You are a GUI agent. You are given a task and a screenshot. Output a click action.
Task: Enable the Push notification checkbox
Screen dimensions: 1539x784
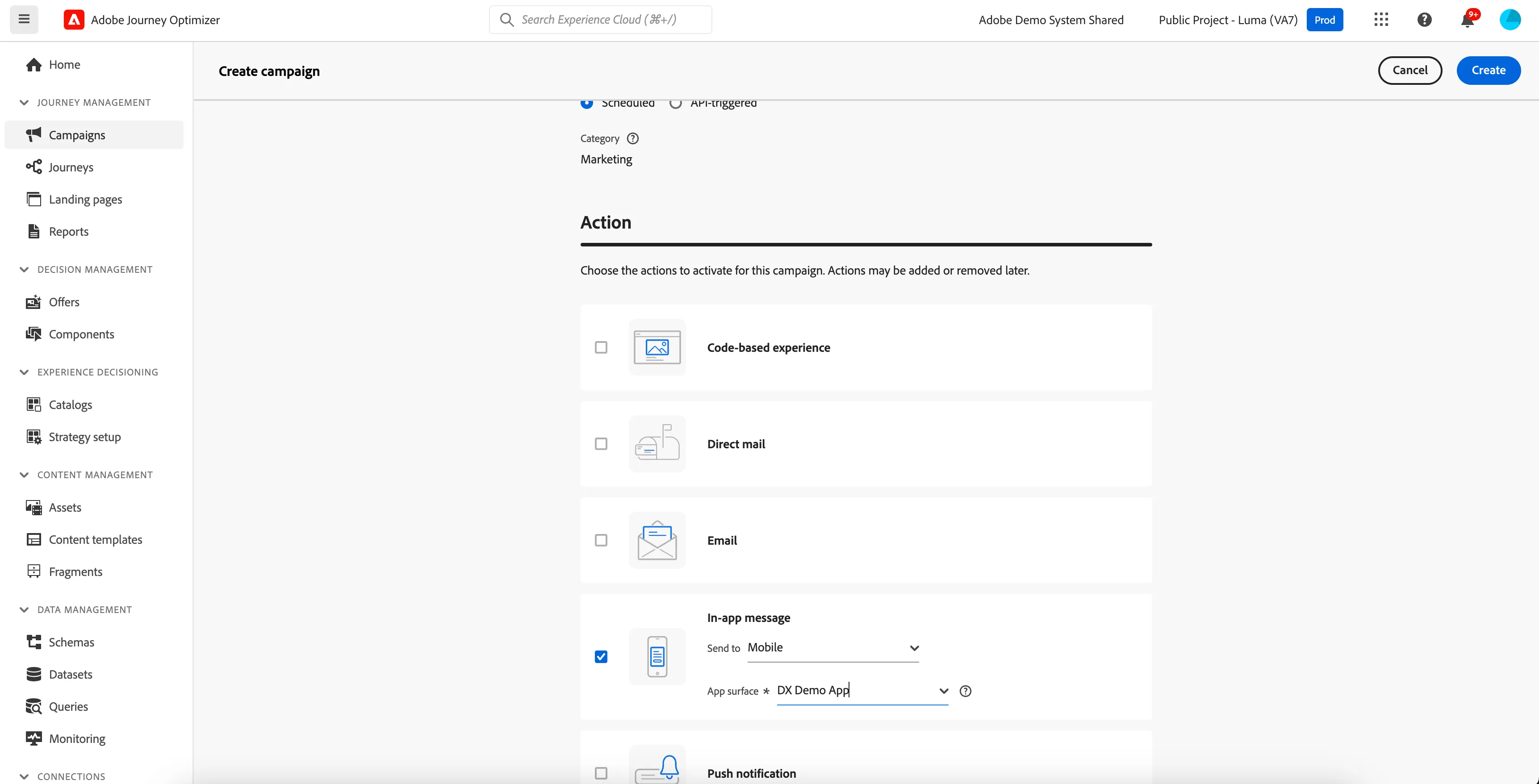[601, 773]
